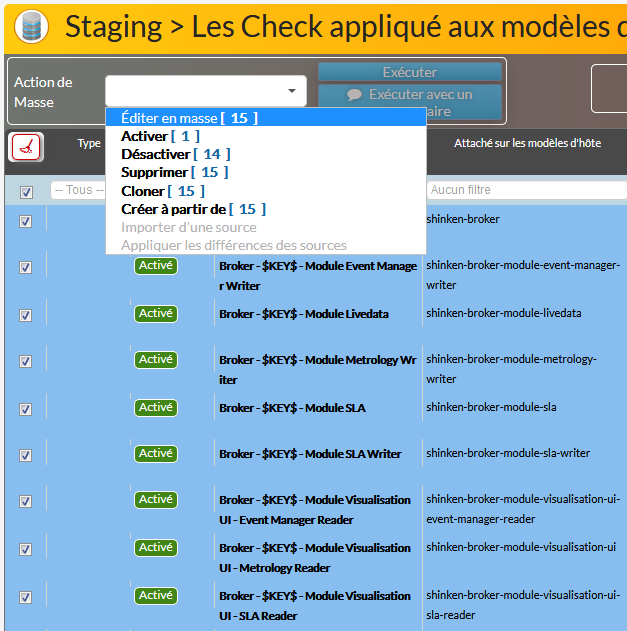Open 'Broker - $KEY$ - Module Livedata' check
This screenshot has width=627, height=631.
coord(304,314)
